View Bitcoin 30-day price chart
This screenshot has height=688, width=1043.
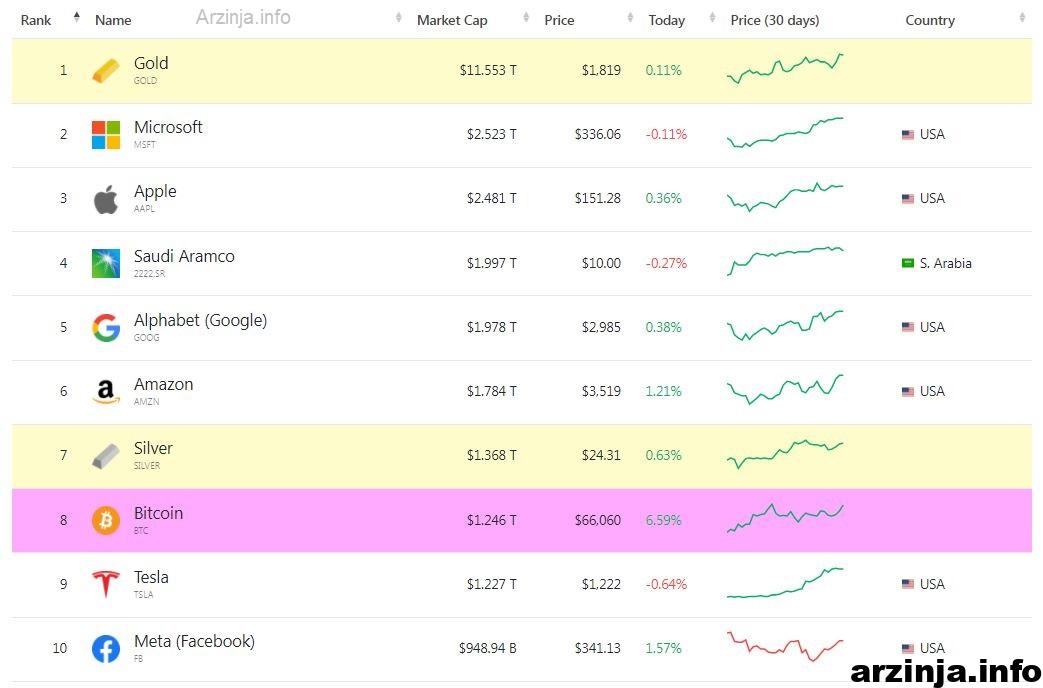pyautogui.click(x=785, y=518)
